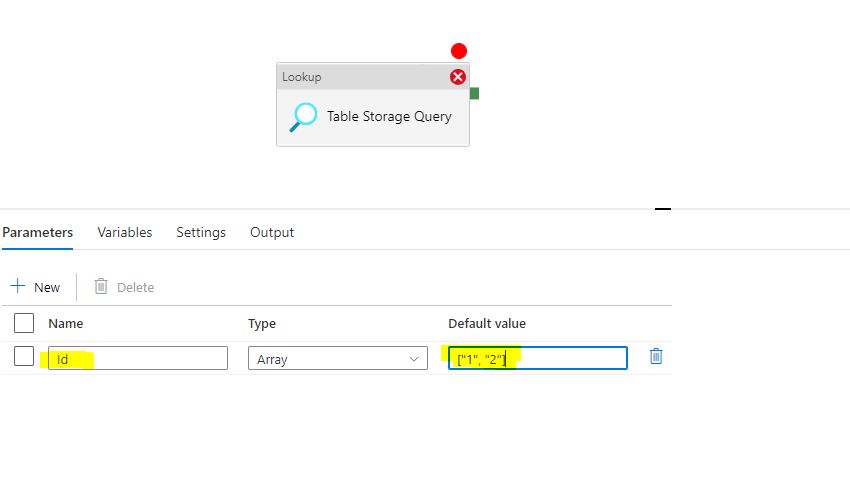Click the red error X on Lookup activity
Image resolution: width=850 pixels, height=482 pixels.
(x=458, y=77)
